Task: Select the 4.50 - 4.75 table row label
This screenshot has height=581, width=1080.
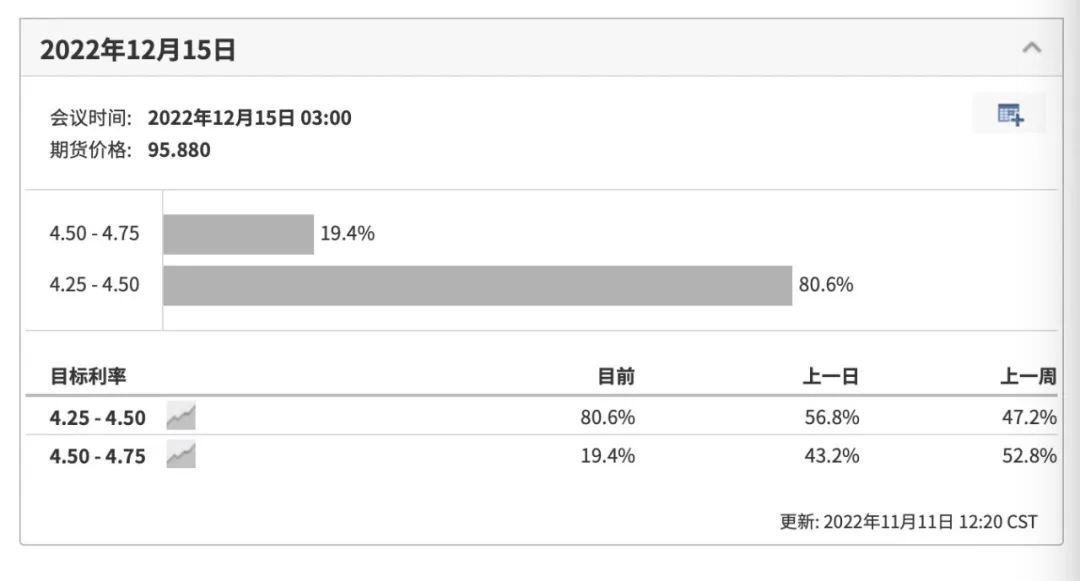Action: (98, 456)
